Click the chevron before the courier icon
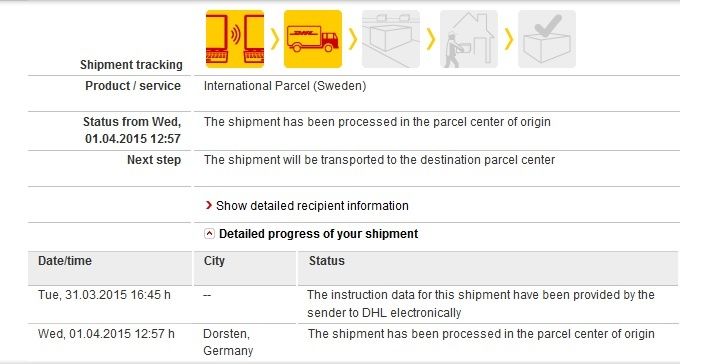The height and width of the screenshot is (364, 712). pos(431,39)
